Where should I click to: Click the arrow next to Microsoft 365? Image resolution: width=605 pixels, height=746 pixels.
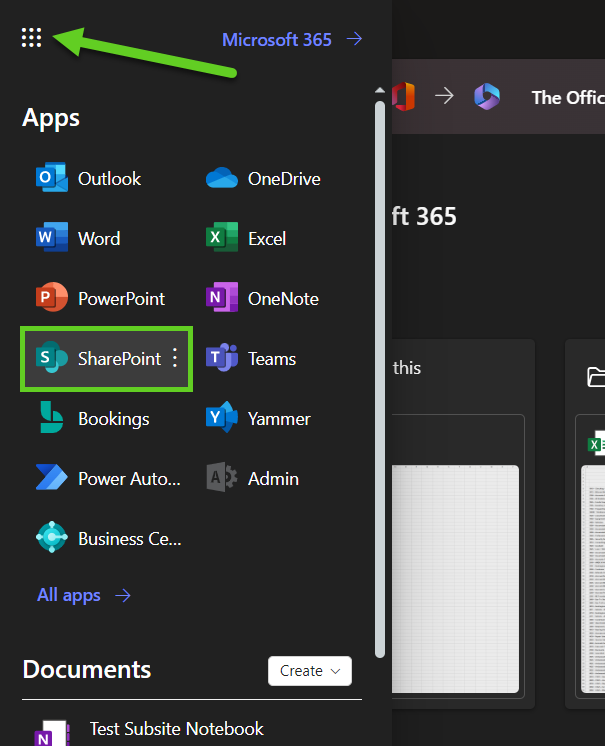(x=354, y=39)
